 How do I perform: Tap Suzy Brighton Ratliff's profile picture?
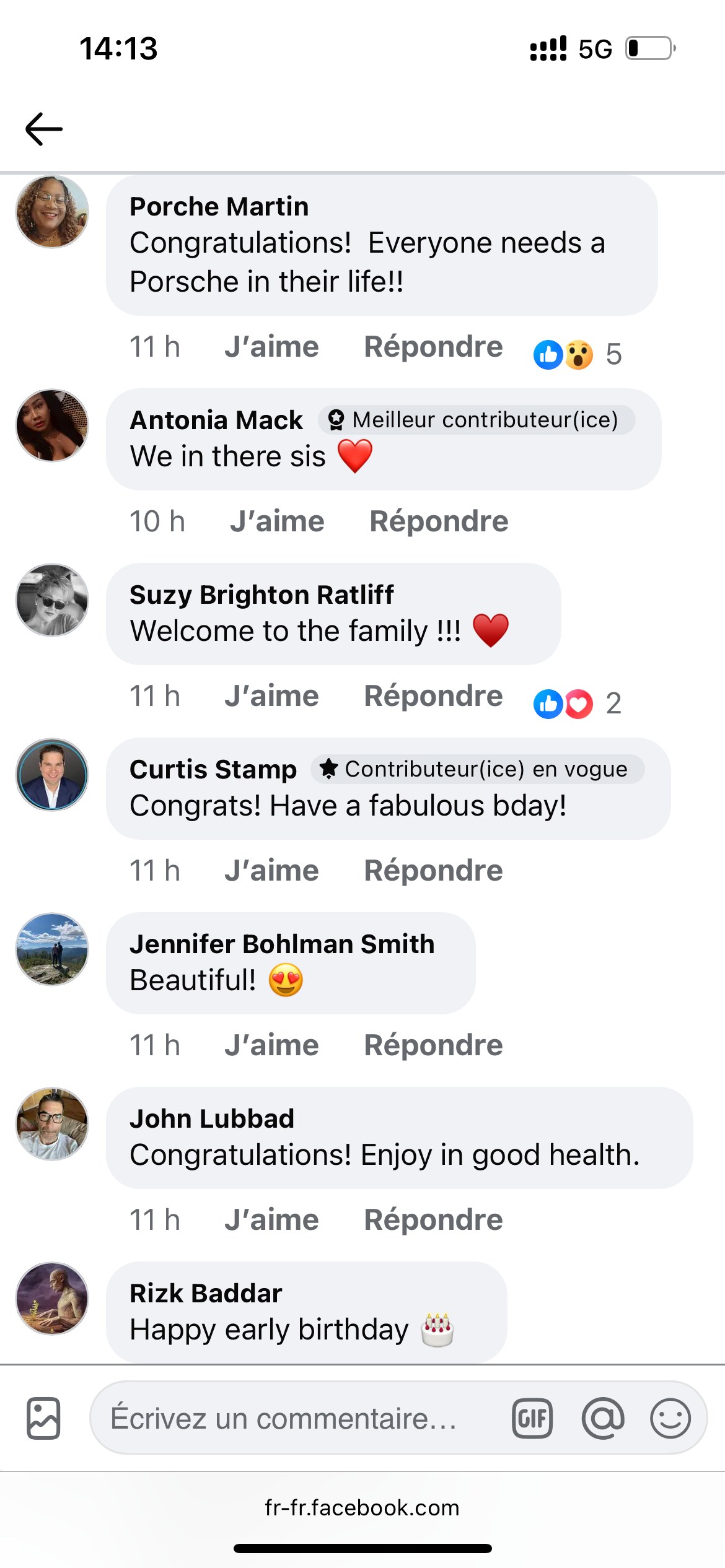[52, 599]
